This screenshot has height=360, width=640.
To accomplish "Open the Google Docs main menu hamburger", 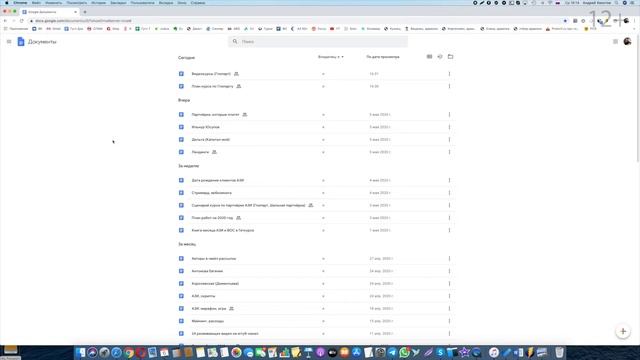I will [x=9, y=42].
